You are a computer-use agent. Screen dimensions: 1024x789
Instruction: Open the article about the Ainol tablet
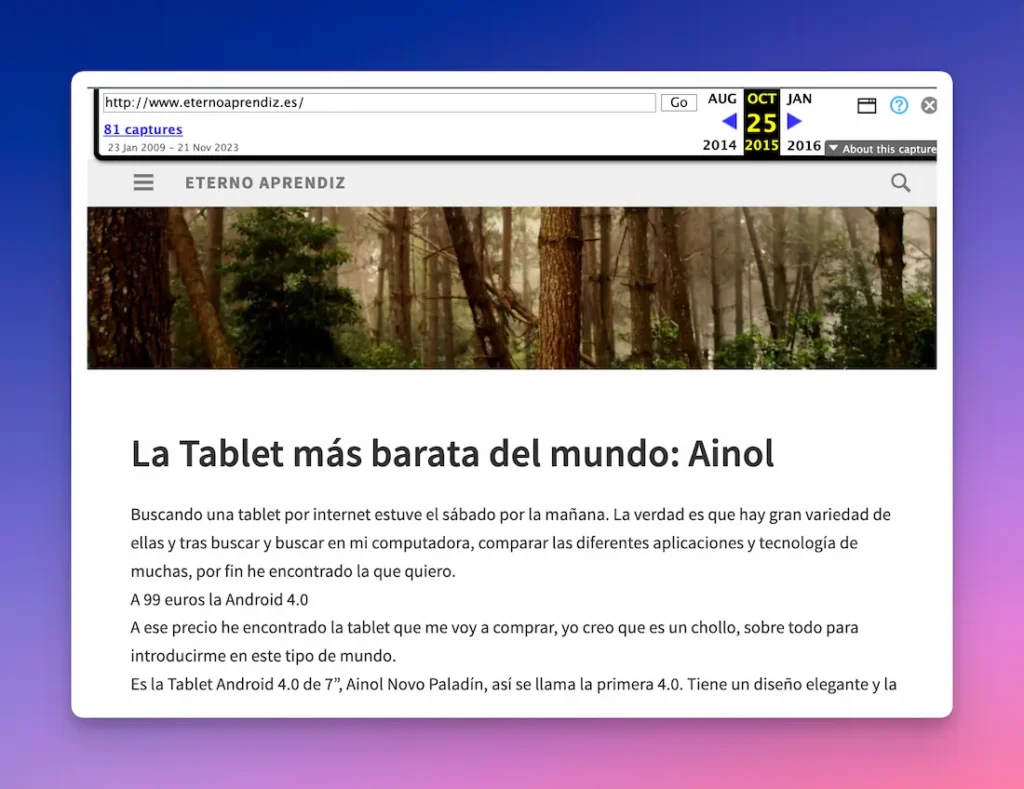451,453
